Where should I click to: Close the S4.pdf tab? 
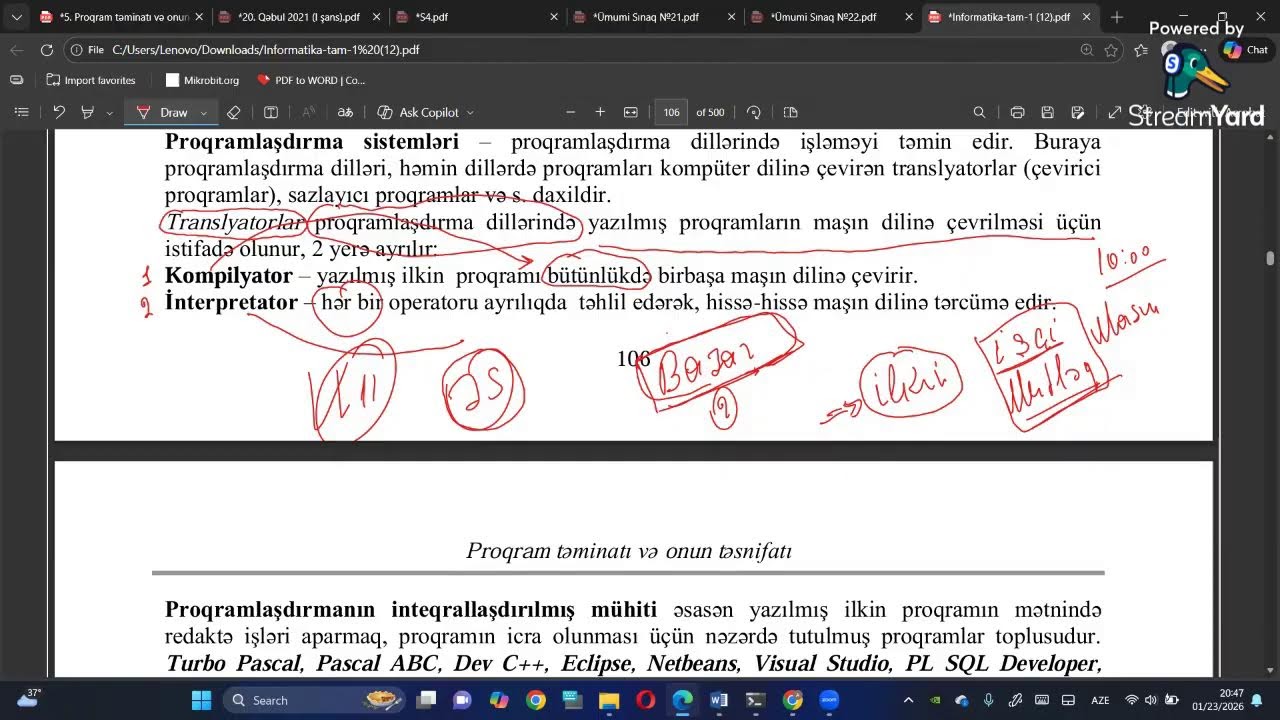click(553, 17)
